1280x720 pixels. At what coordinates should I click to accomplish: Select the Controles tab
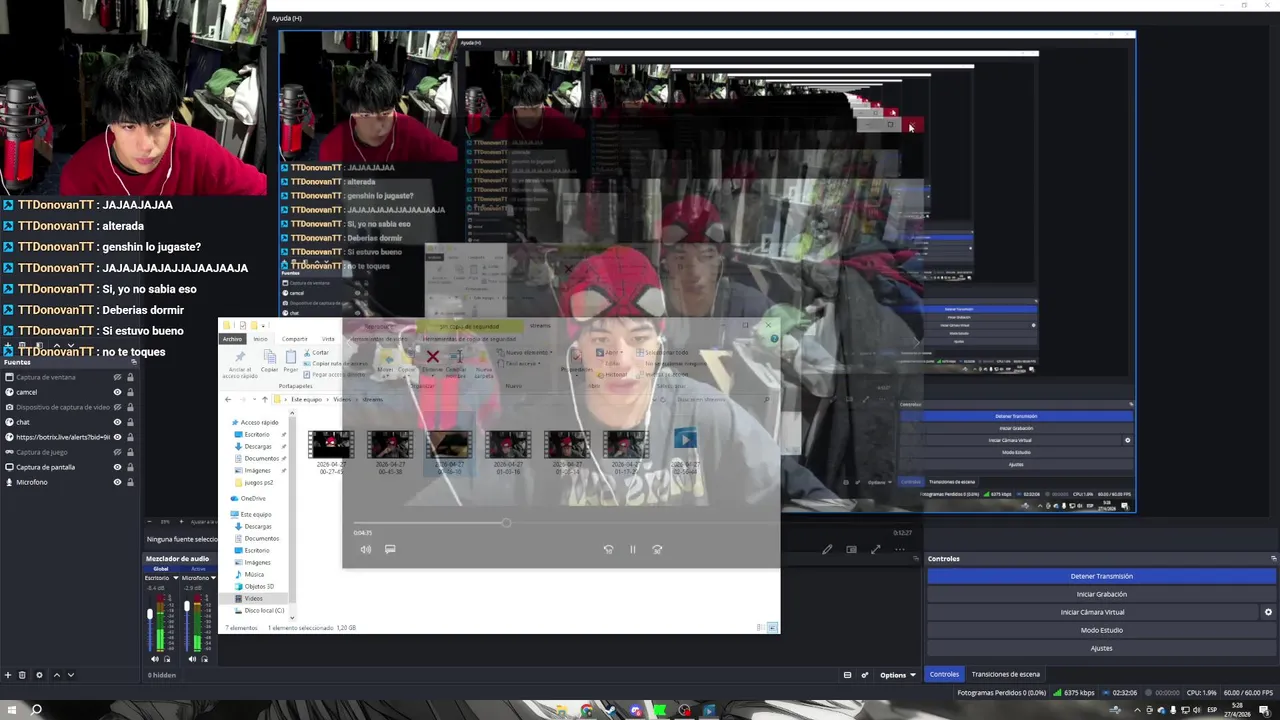(944, 674)
